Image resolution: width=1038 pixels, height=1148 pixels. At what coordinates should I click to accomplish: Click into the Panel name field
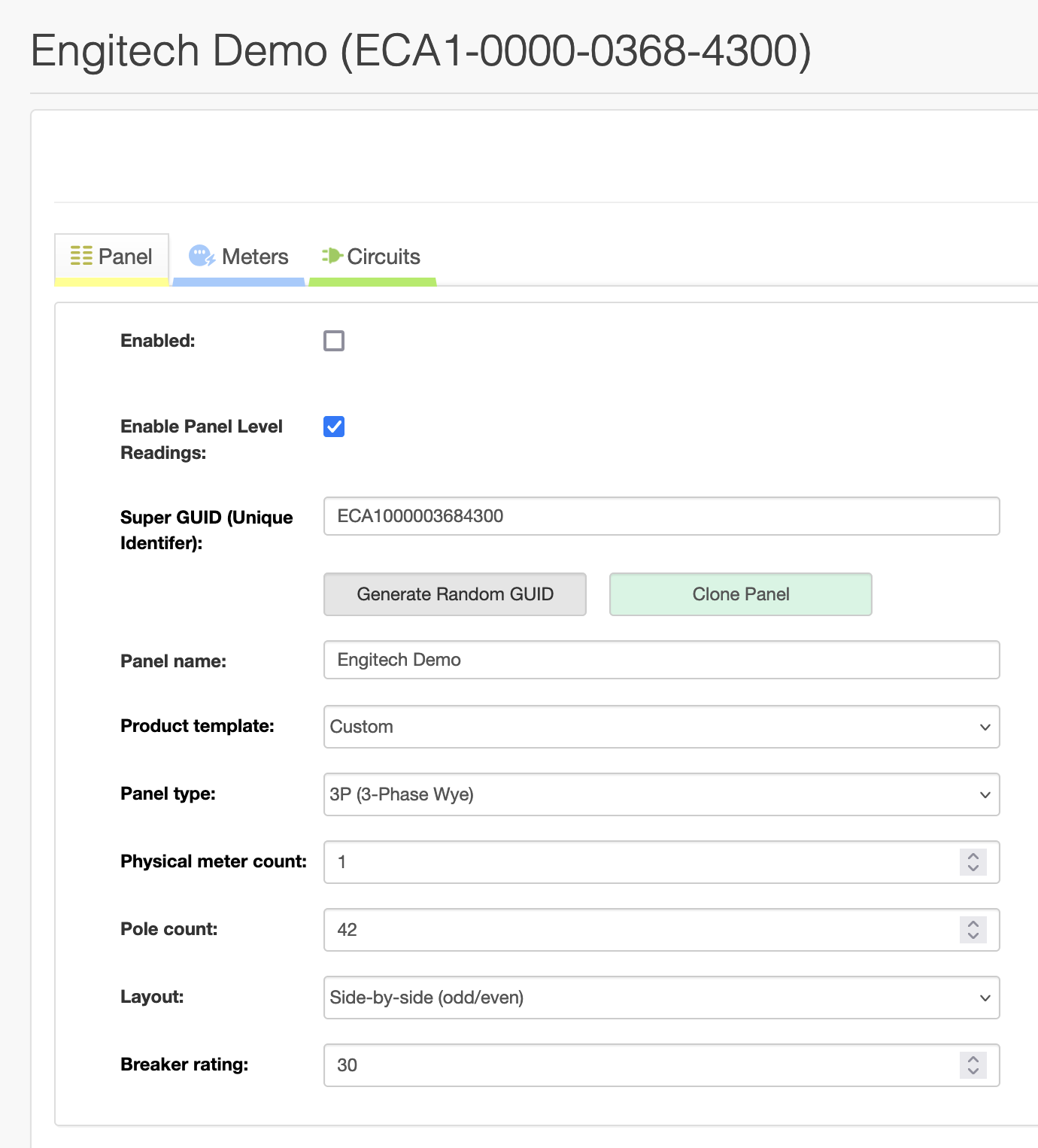[x=661, y=660]
